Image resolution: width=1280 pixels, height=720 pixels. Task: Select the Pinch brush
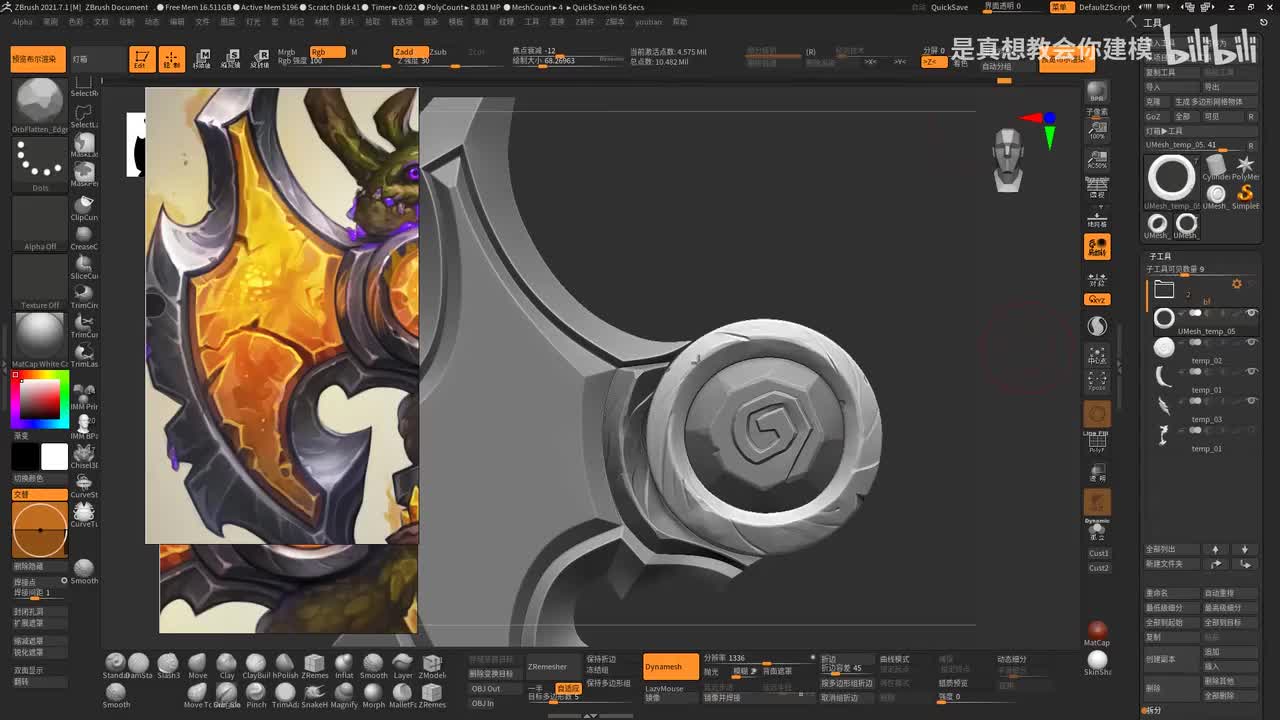[256, 694]
